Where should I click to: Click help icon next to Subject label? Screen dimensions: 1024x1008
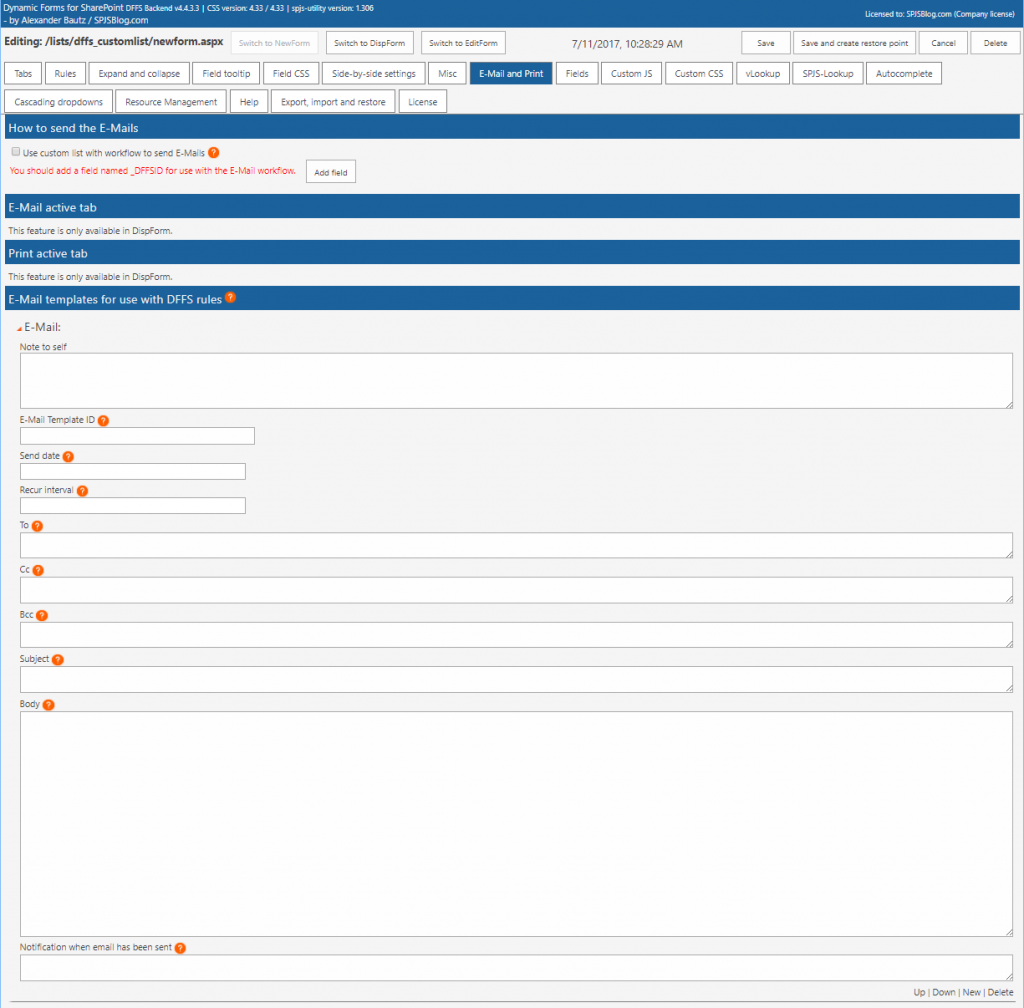pyautogui.click(x=58, y=660)
